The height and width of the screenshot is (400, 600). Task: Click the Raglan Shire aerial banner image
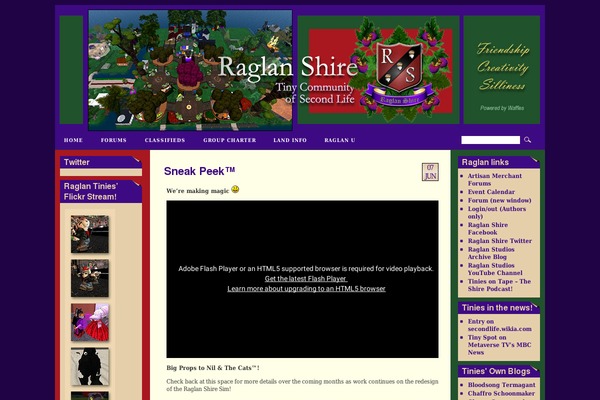coord(190,70)
